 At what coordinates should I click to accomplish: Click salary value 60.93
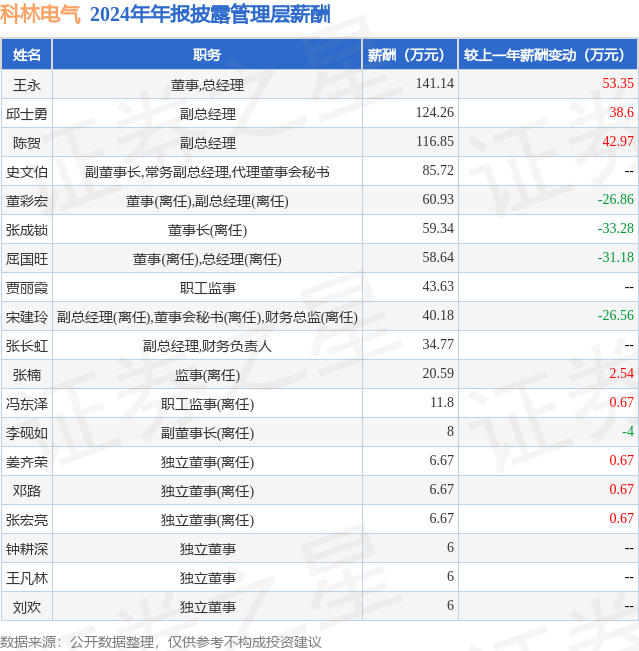tap(438, 200)
